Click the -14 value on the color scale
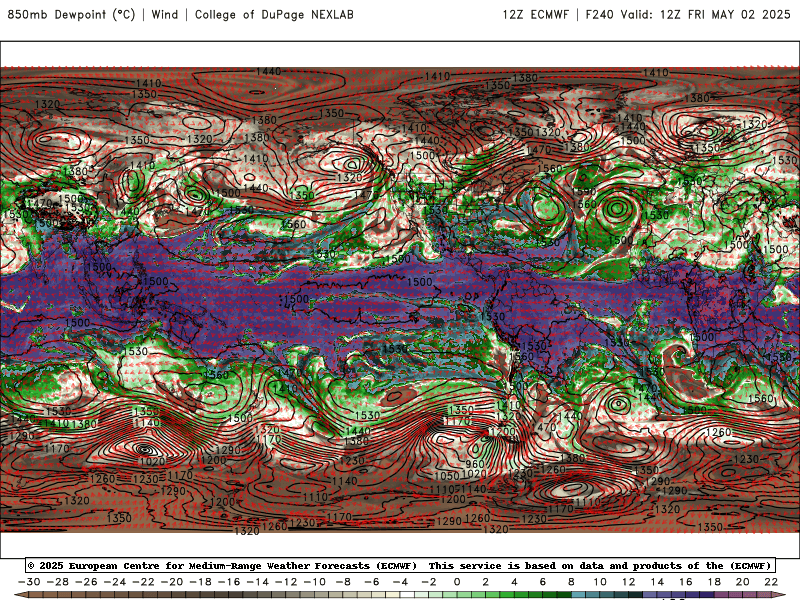The image size is (800, 600). pos(258,582)
